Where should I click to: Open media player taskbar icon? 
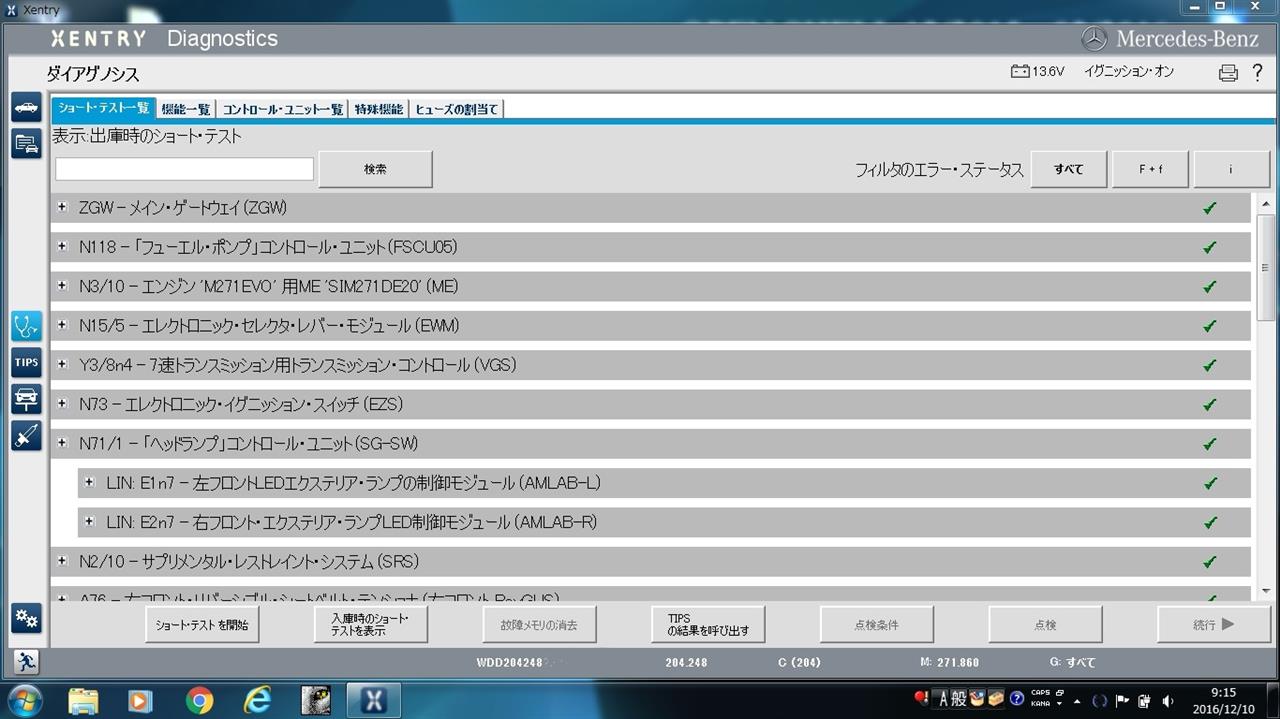[141, 701]
